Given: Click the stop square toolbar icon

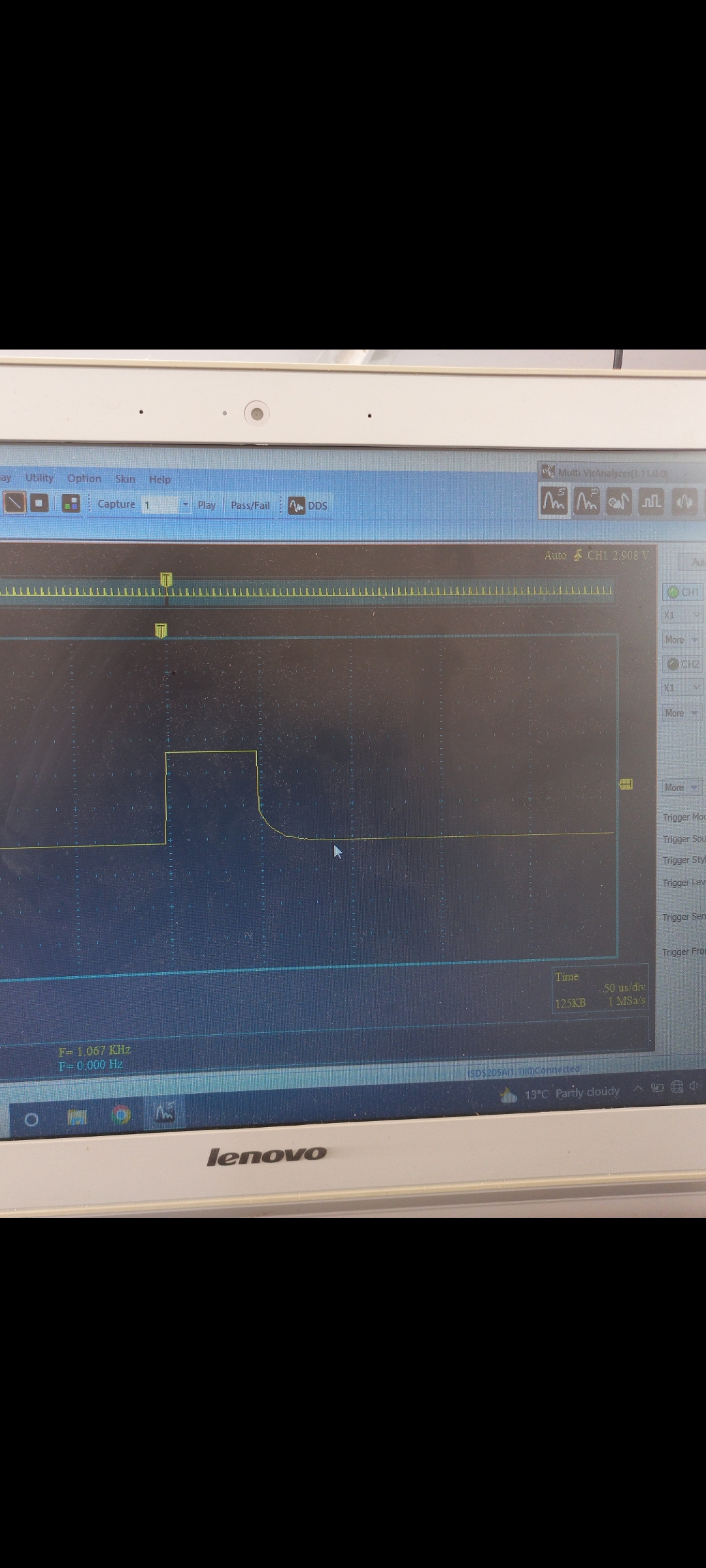Looking at the screenshot, I should click(40, 503).
